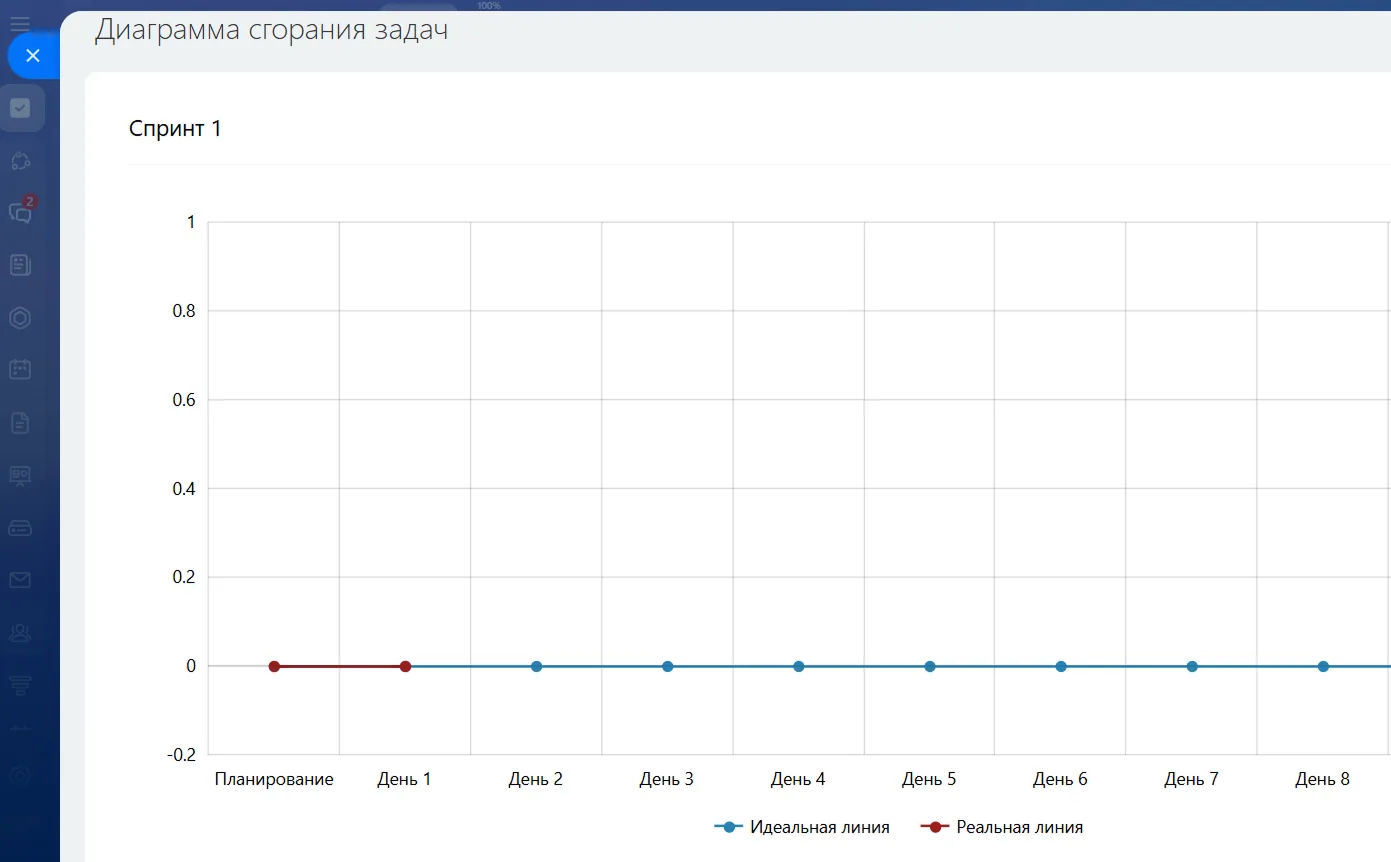Open the news feed sidebar icon
Image resolution: width=1391 pixels, height=862 pixels.
pyautogui.click(x=20, y=265)
